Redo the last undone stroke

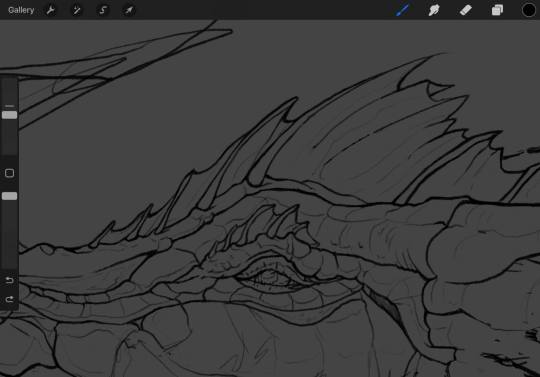click(x=9, y=299)
